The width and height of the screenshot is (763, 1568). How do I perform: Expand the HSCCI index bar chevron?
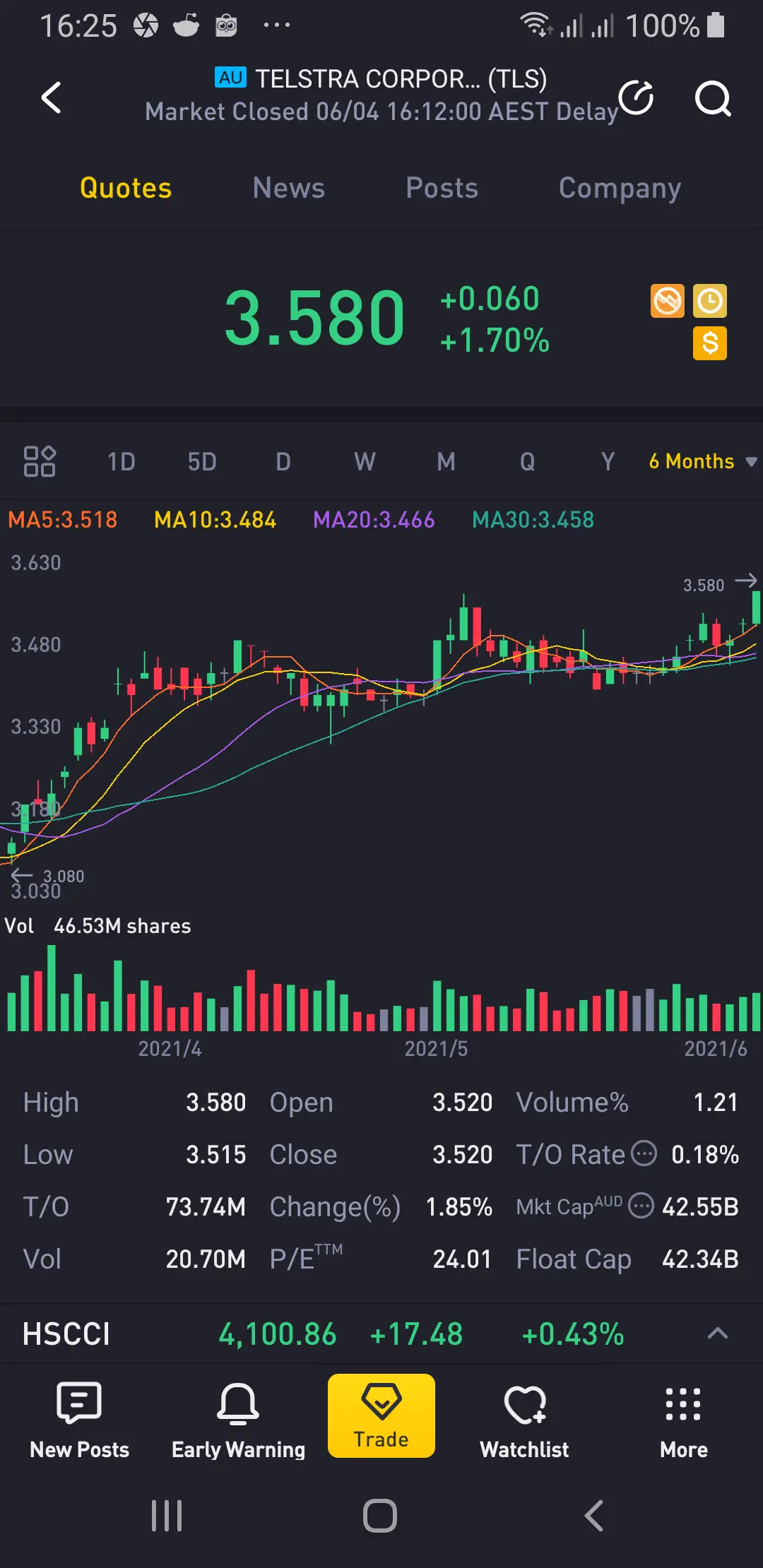718,1334
